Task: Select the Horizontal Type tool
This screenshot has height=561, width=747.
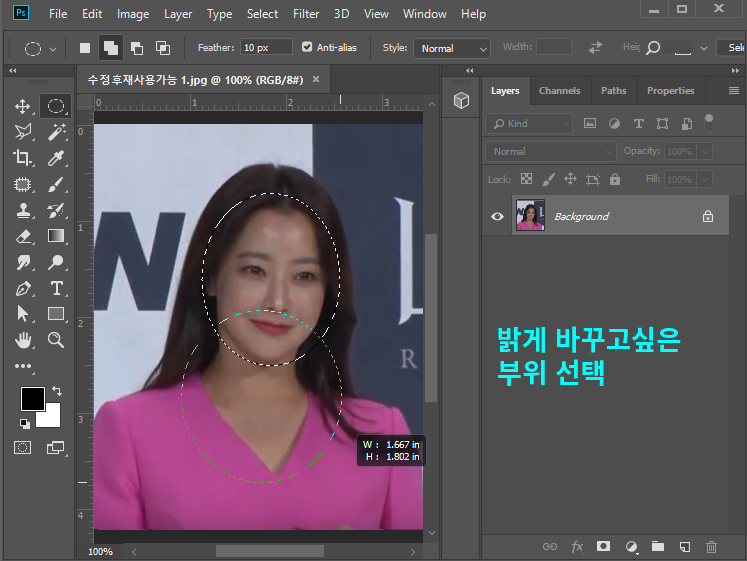Action: 56,288
